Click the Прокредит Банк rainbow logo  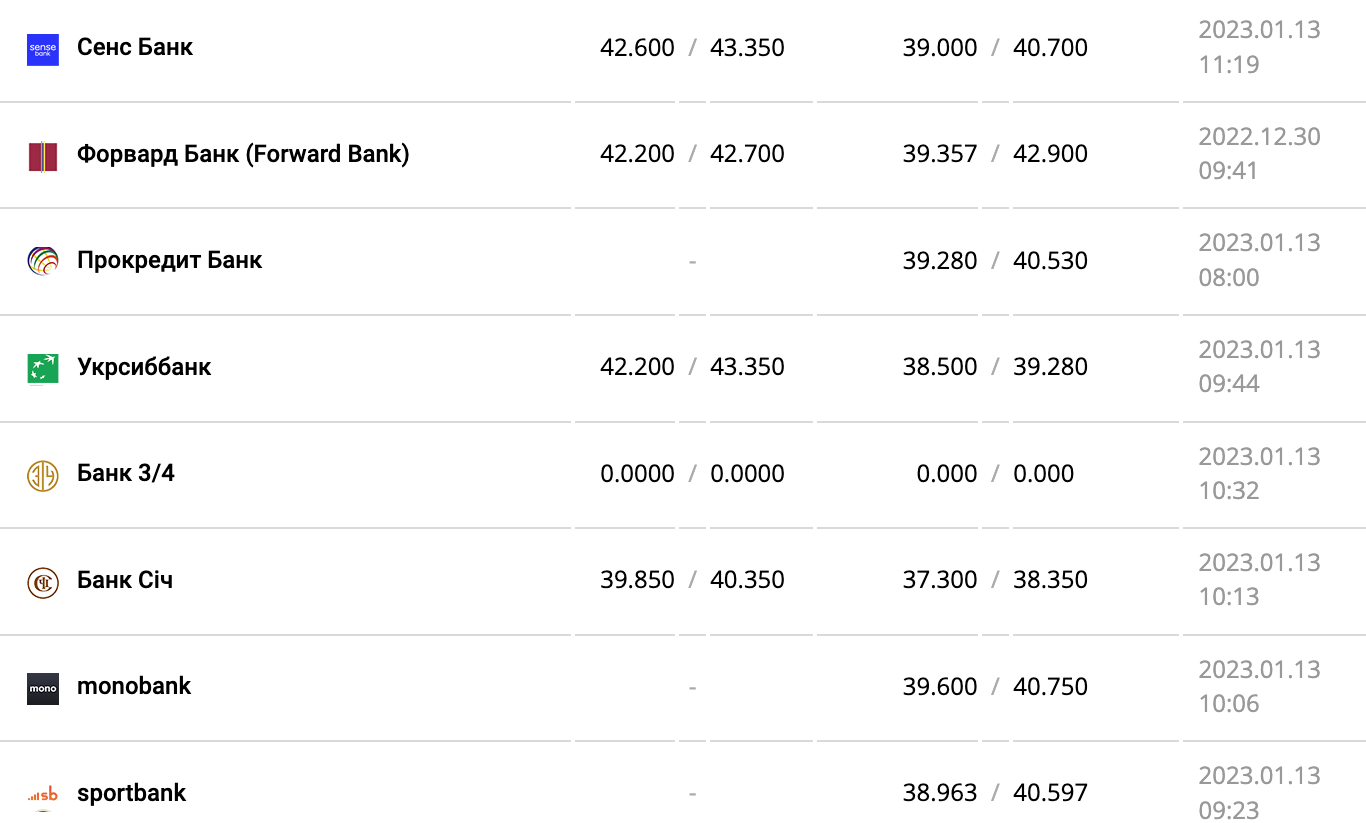tap(43, 262)
